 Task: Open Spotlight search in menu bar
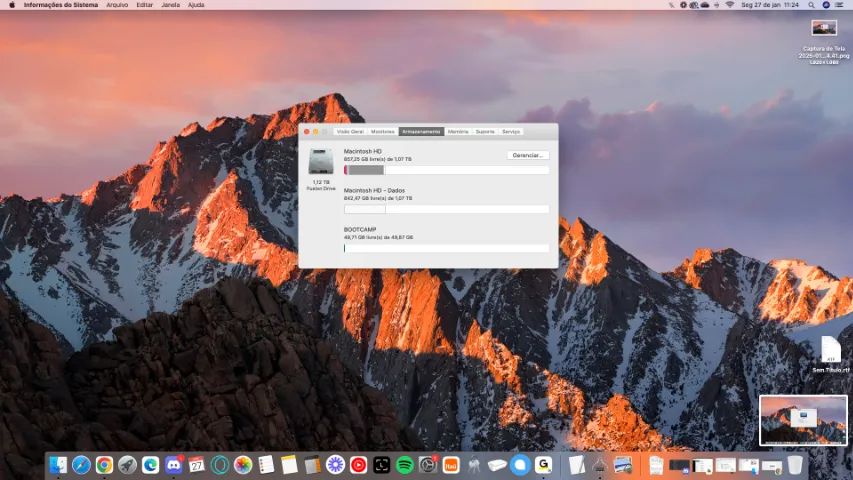tap(811, 5)
